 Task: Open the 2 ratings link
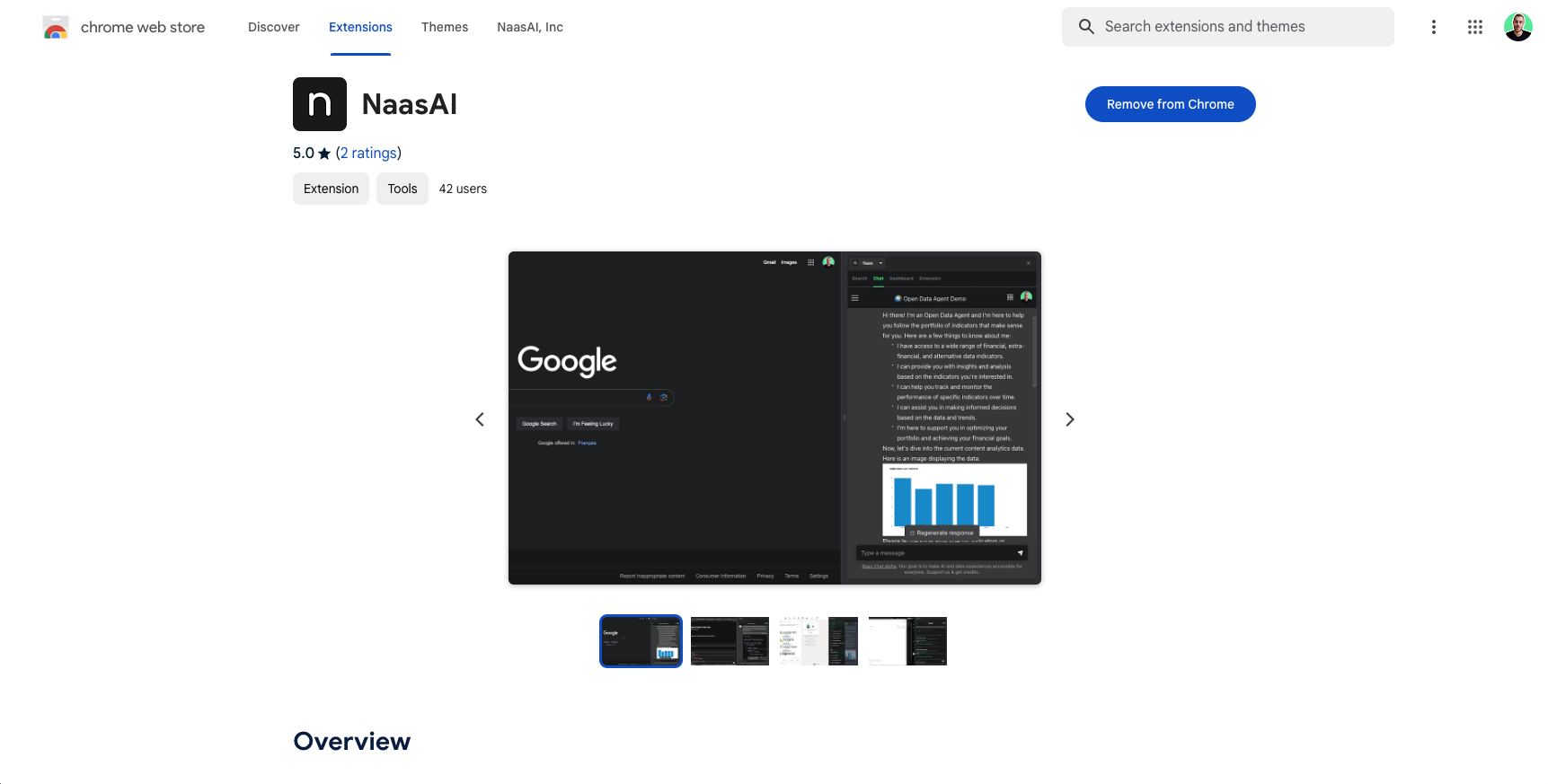click(369, 153)
